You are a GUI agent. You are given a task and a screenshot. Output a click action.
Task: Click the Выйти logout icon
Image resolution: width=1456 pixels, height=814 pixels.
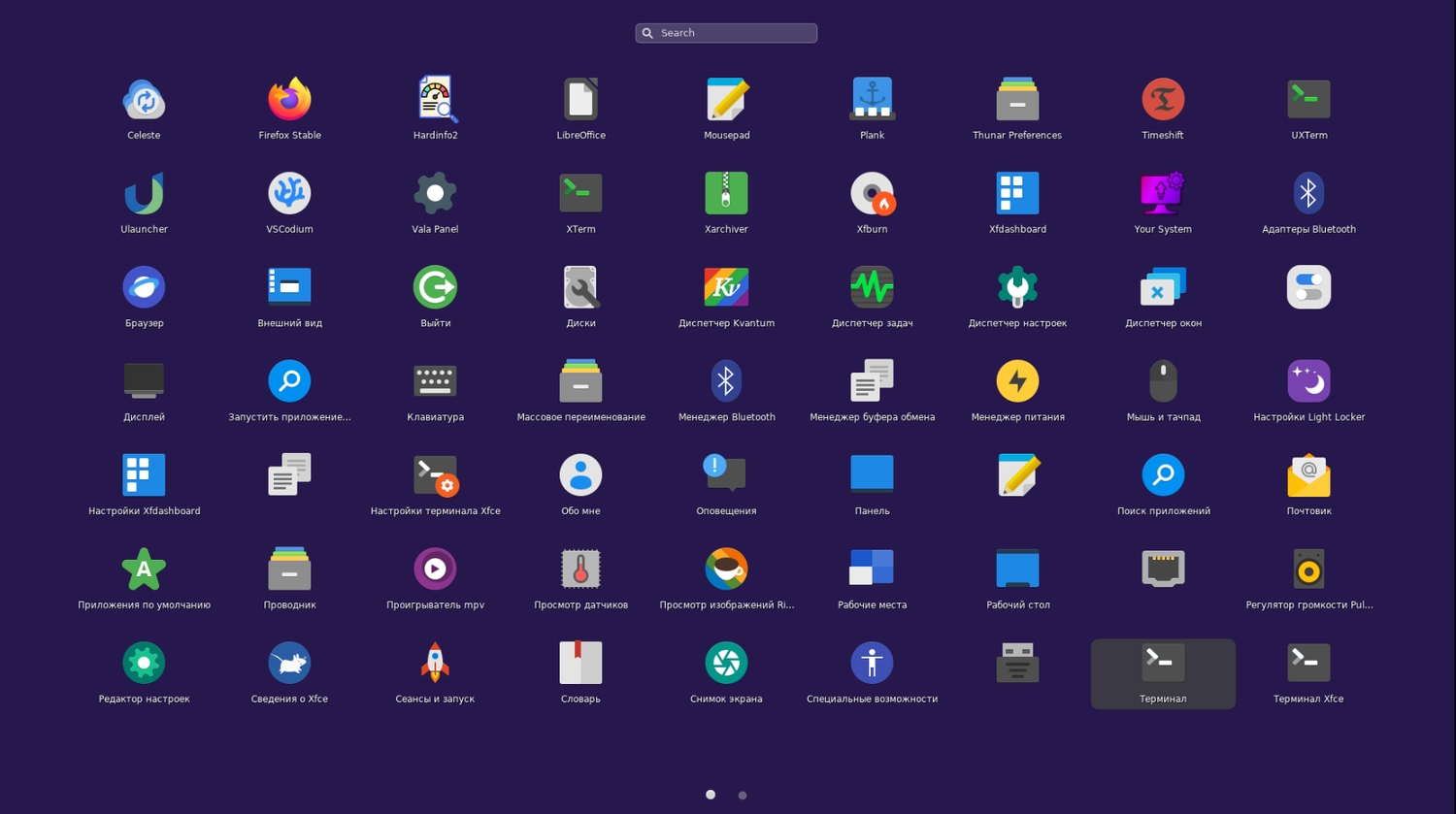point(435,287)
